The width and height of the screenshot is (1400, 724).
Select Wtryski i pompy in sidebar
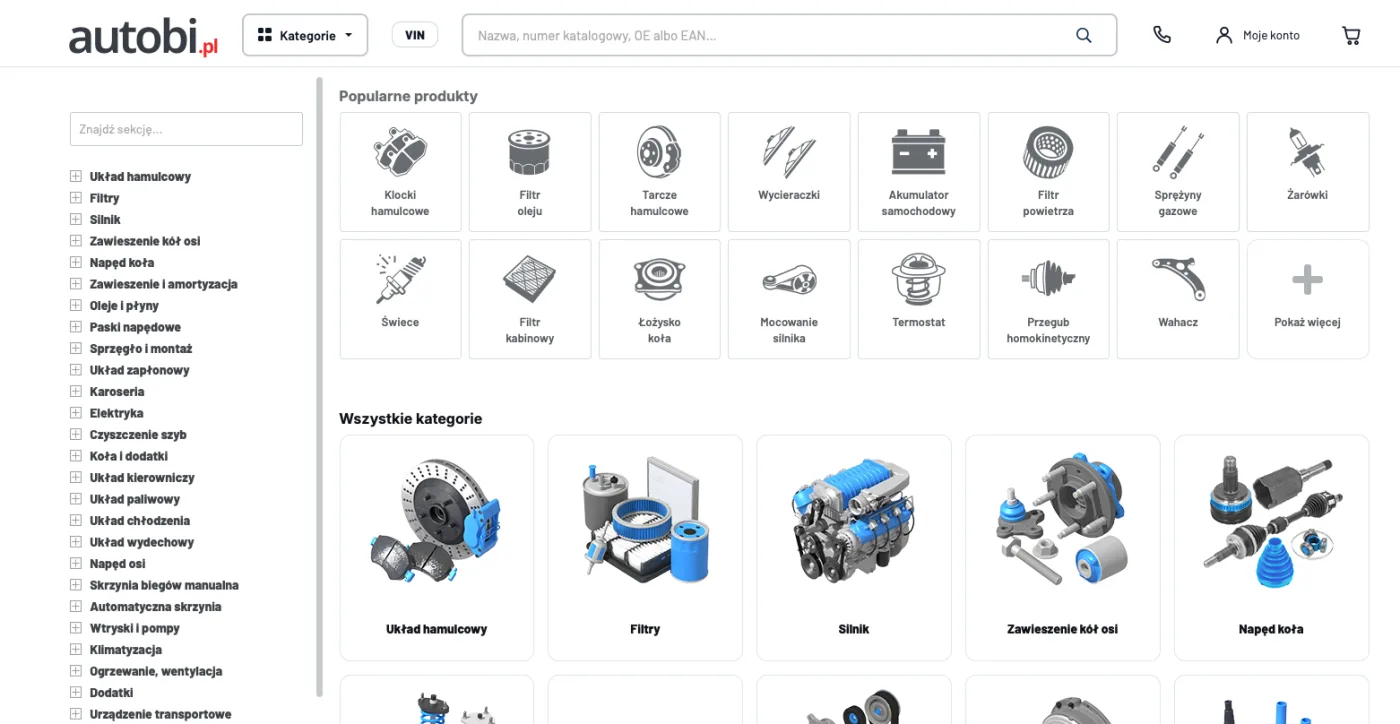tap(135, 628)
